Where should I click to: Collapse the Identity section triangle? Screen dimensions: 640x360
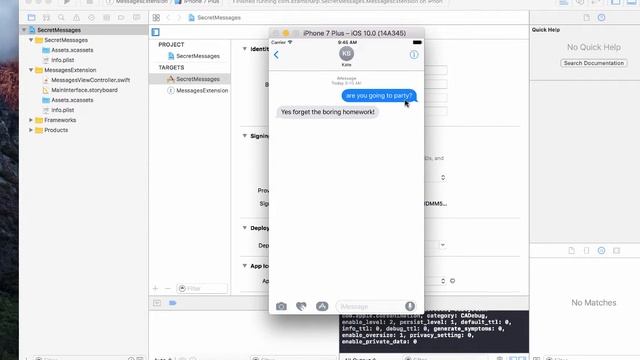click(244, 49)
